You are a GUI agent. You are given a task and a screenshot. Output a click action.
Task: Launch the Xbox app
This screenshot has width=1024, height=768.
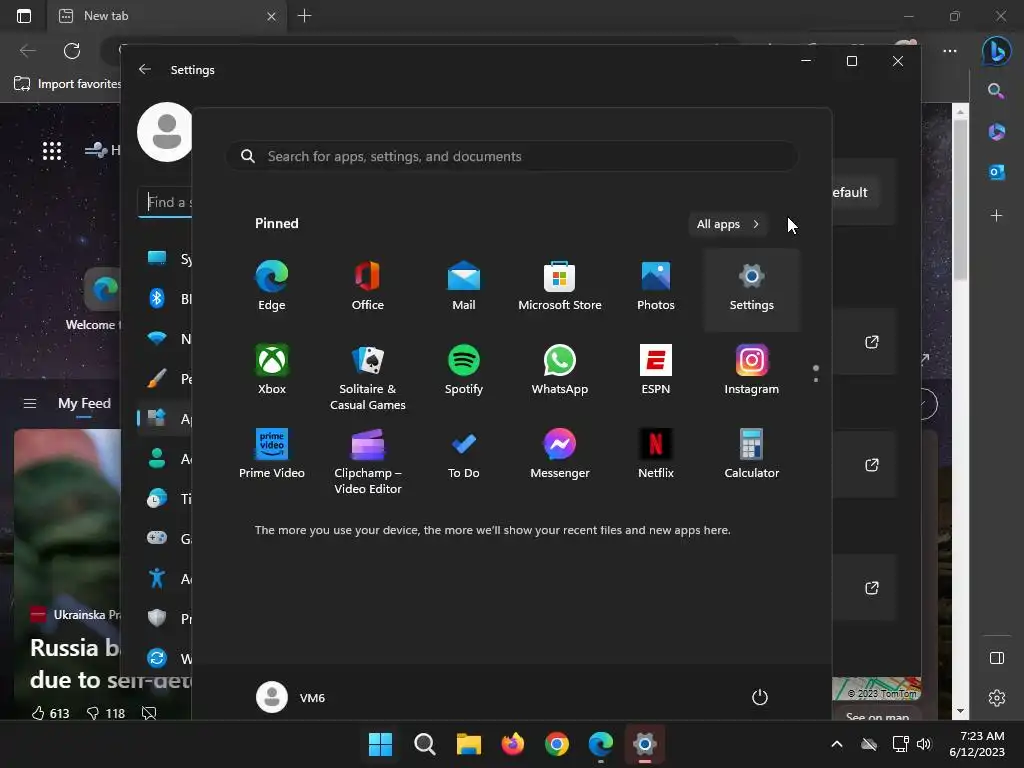pyautogui.click(x=272, y=371)
